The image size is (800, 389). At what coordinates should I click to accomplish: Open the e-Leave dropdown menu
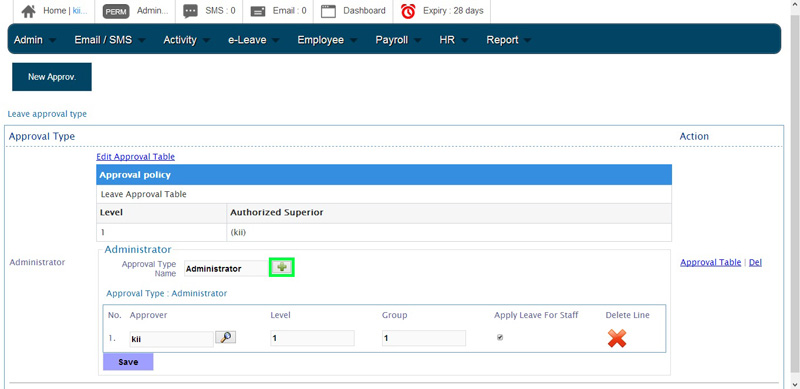tap(254, 40)
